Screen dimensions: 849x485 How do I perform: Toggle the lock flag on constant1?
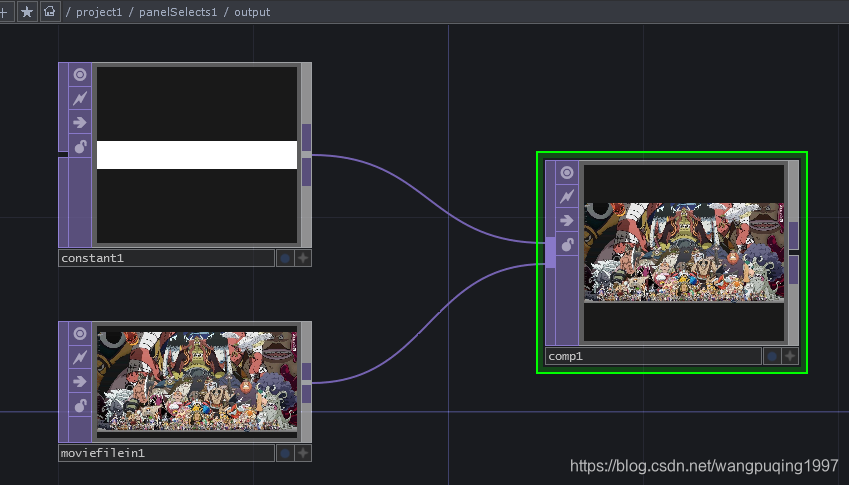tap(80, 146)
